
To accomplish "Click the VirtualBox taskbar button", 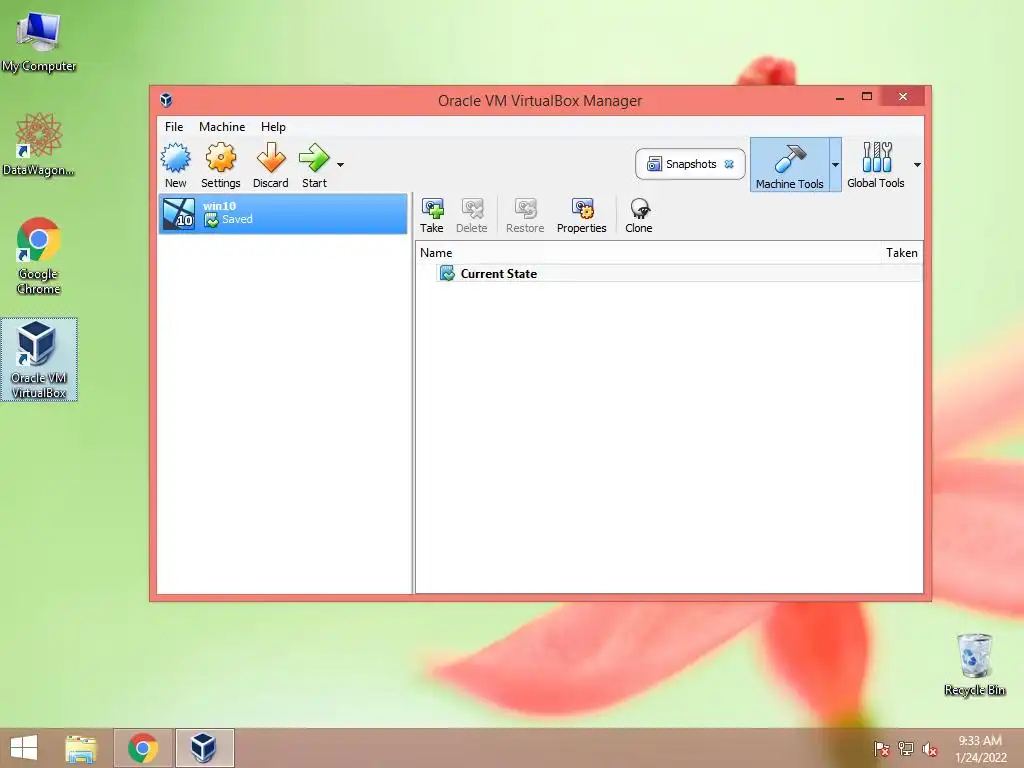I will click(x=204, y=748).
